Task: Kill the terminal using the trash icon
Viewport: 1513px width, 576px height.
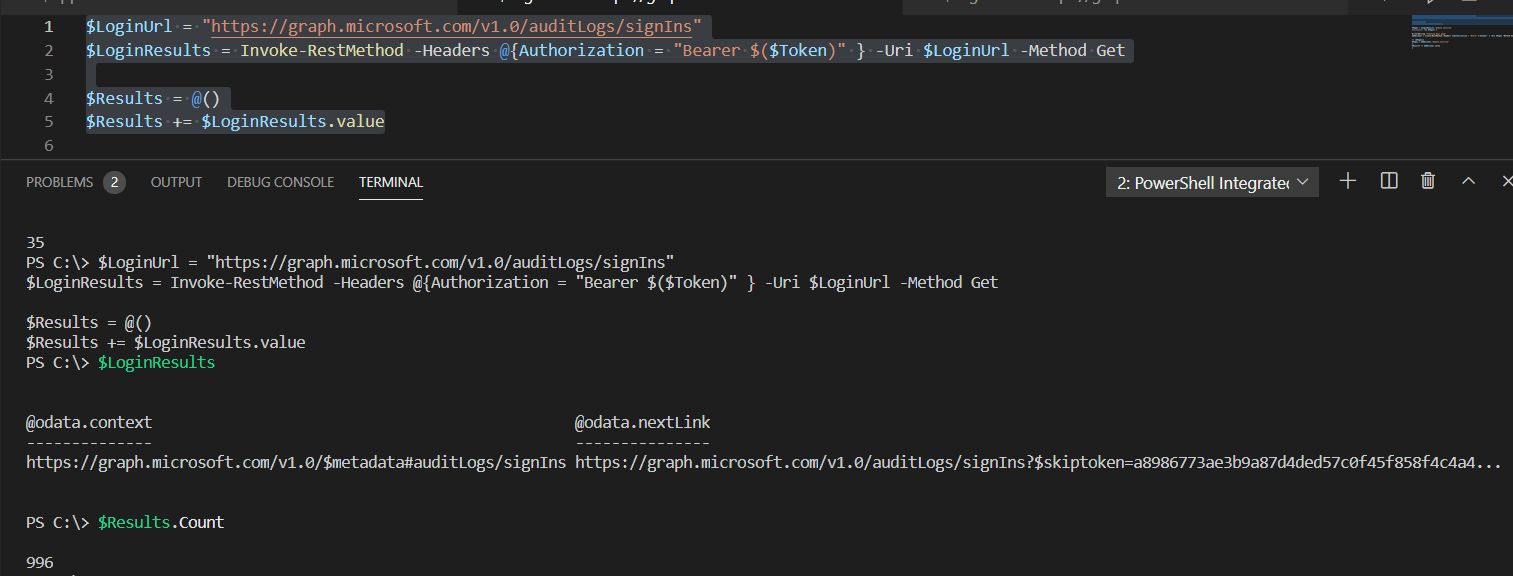Action: click(x=1427, y=181)
